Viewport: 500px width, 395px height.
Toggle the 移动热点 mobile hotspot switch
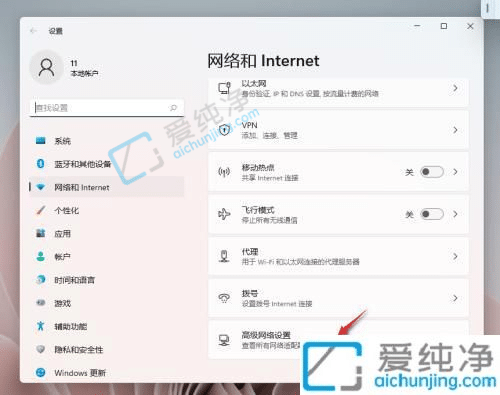click(431, 172)
